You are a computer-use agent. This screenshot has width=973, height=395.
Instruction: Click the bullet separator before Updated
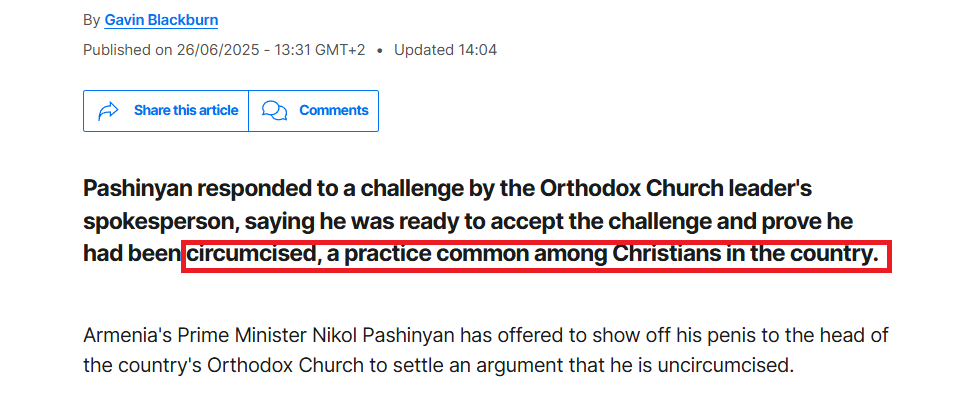[380, 50]
